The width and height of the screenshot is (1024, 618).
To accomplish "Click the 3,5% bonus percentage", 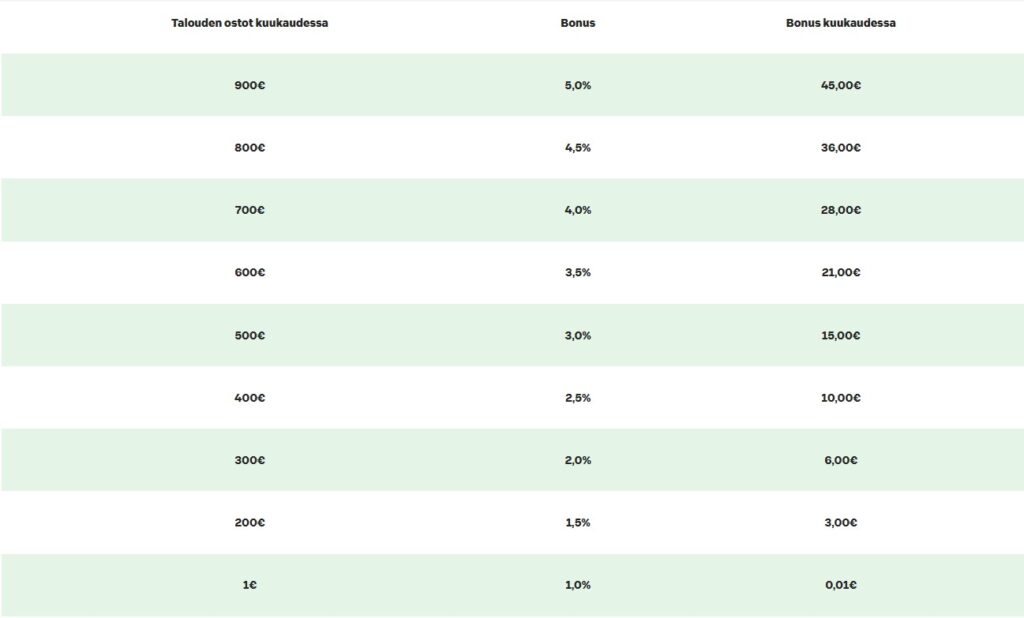I will click(578, 272).
